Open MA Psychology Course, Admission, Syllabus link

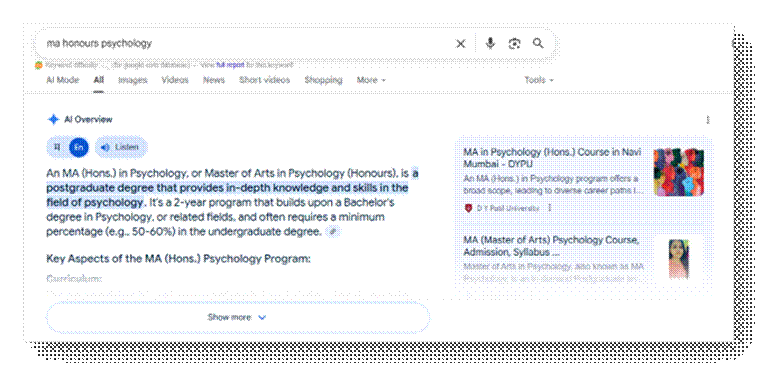pos(551,246)
